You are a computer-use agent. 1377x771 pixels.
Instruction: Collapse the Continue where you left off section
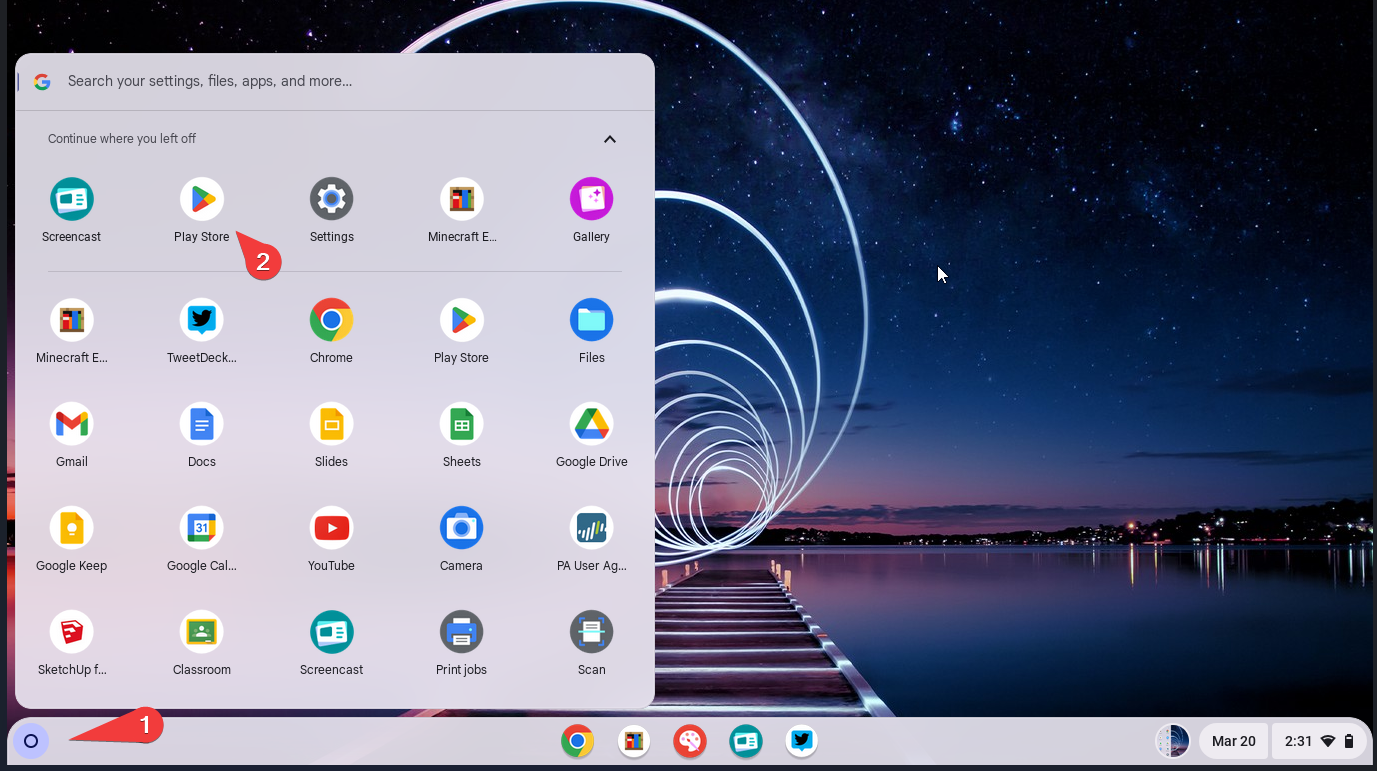(x=609, y=139)
